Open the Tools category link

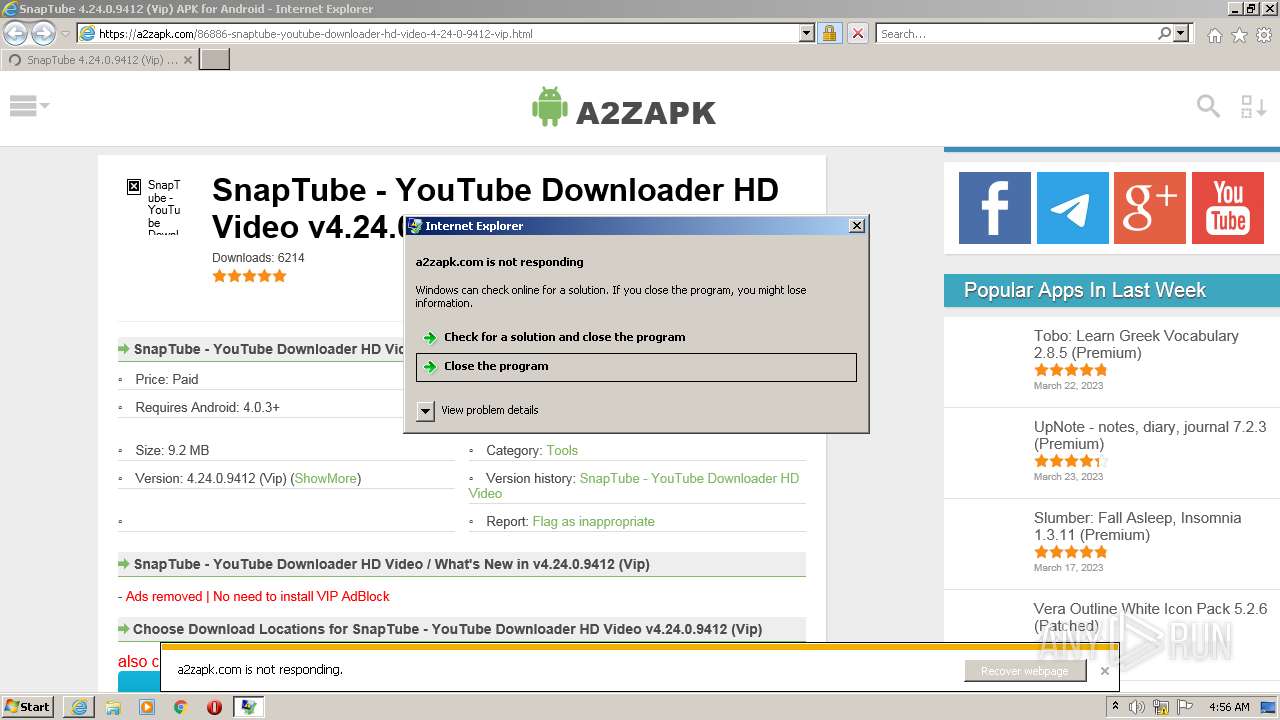(x=562, y=450)
